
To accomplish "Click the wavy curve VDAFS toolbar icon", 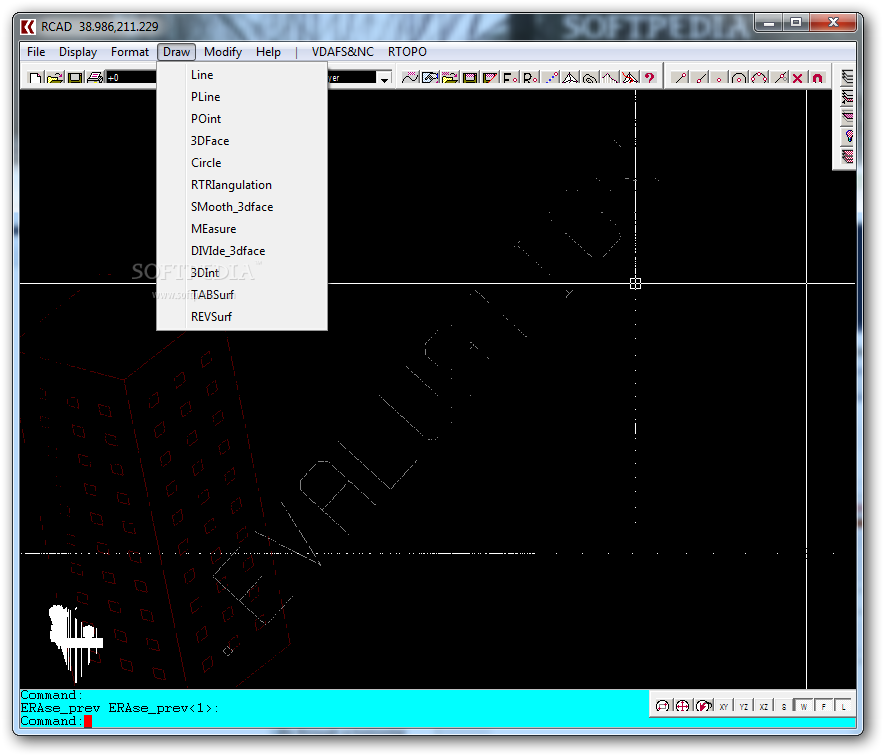I will click(410, 78).
